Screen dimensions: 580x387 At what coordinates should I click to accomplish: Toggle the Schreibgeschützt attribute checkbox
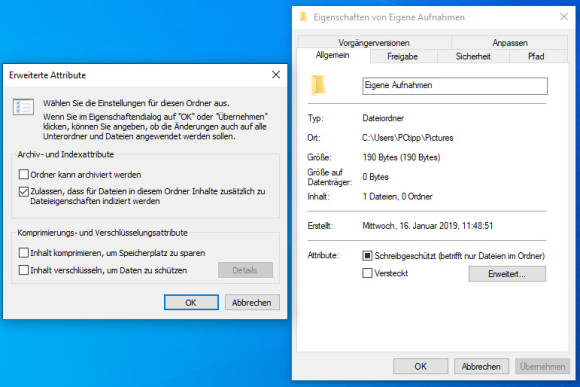pyautogui.click(x=367, y=256)
